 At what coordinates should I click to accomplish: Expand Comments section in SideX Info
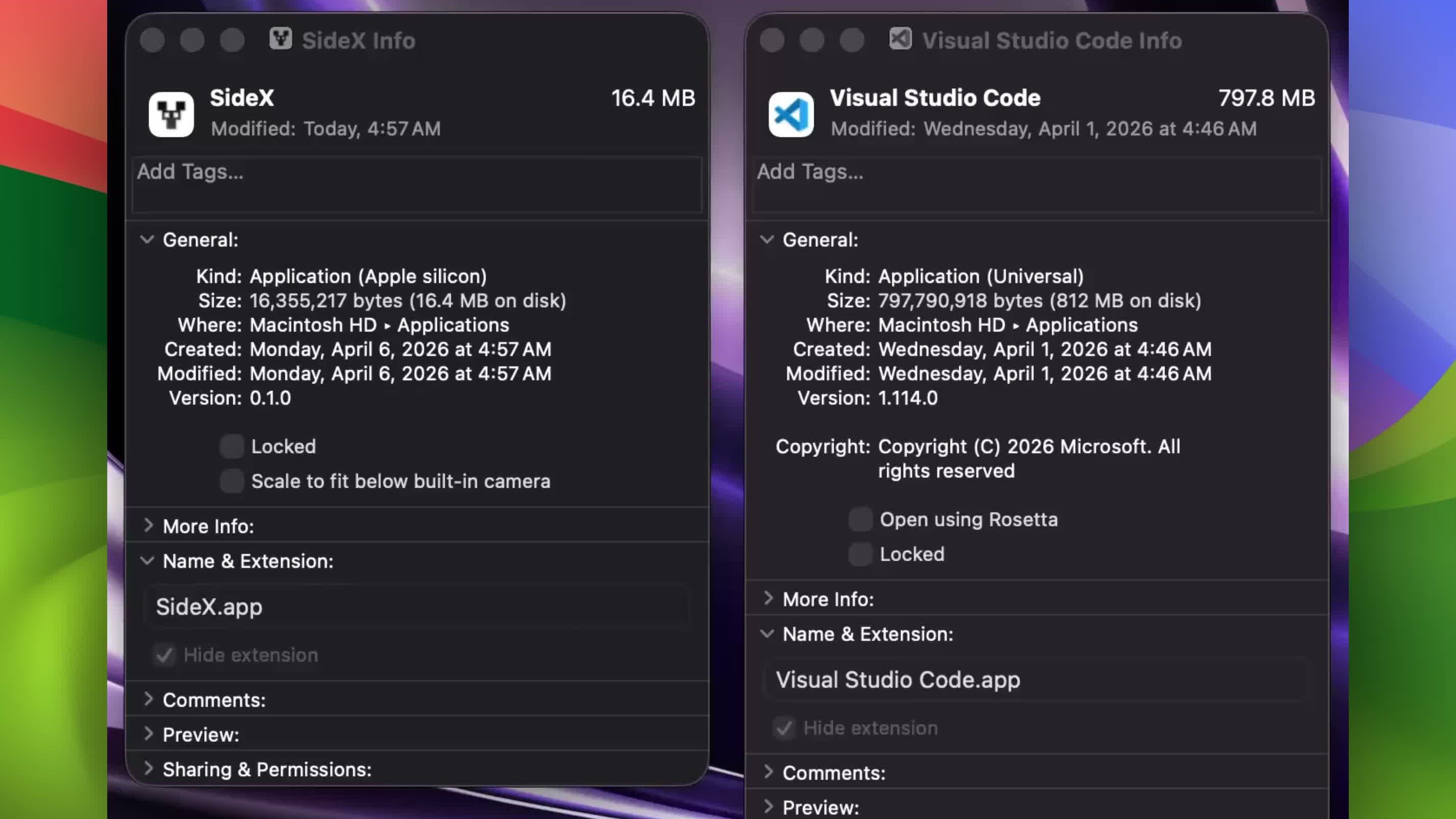coord(148,699)
